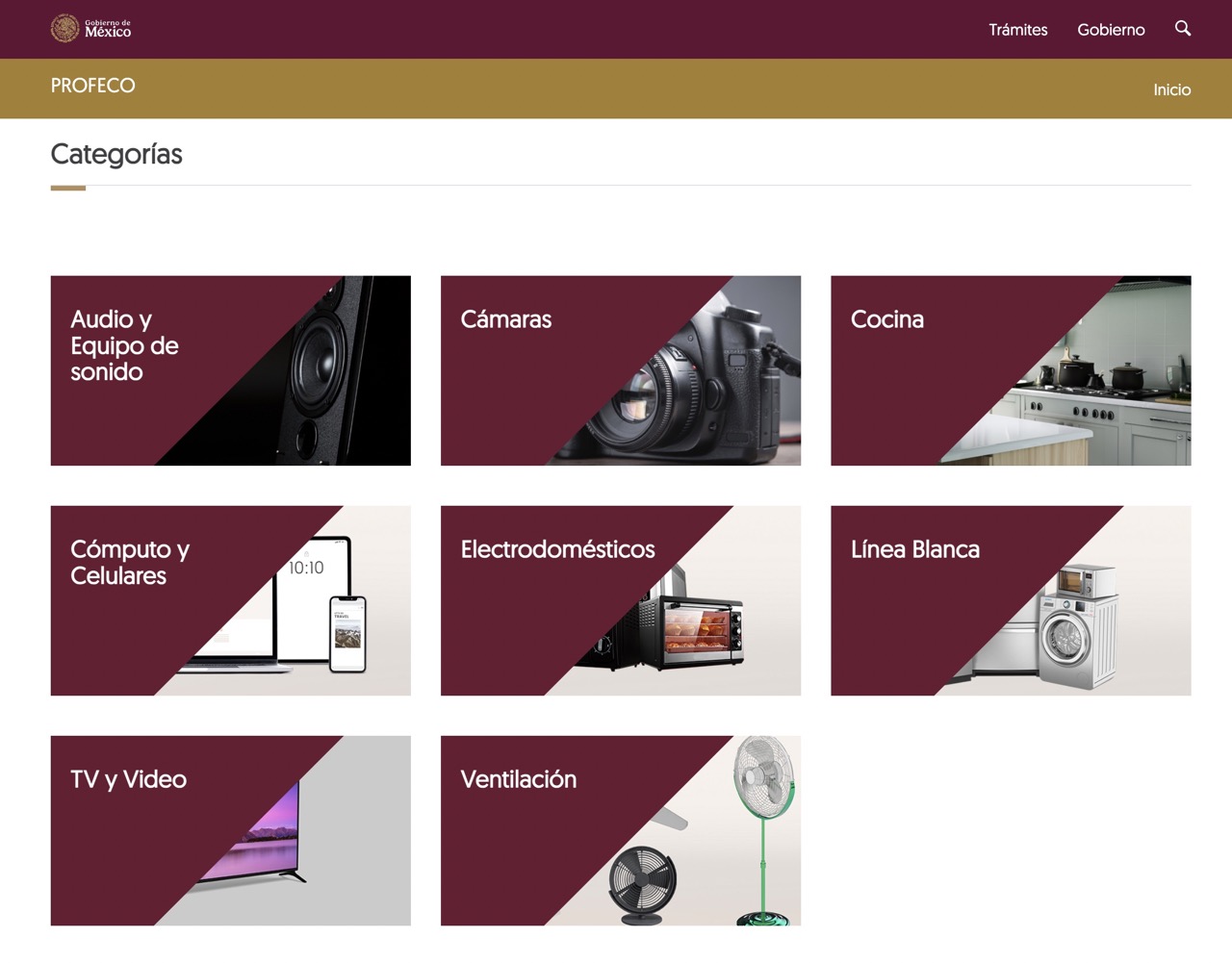Open the TV y Video category

(x=230, y=830)
